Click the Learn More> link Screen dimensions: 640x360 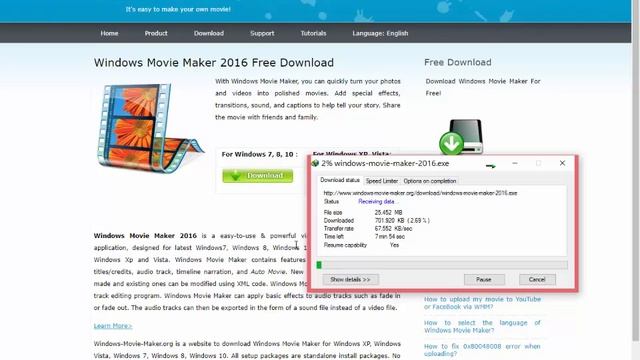click(x=113, y=326)
